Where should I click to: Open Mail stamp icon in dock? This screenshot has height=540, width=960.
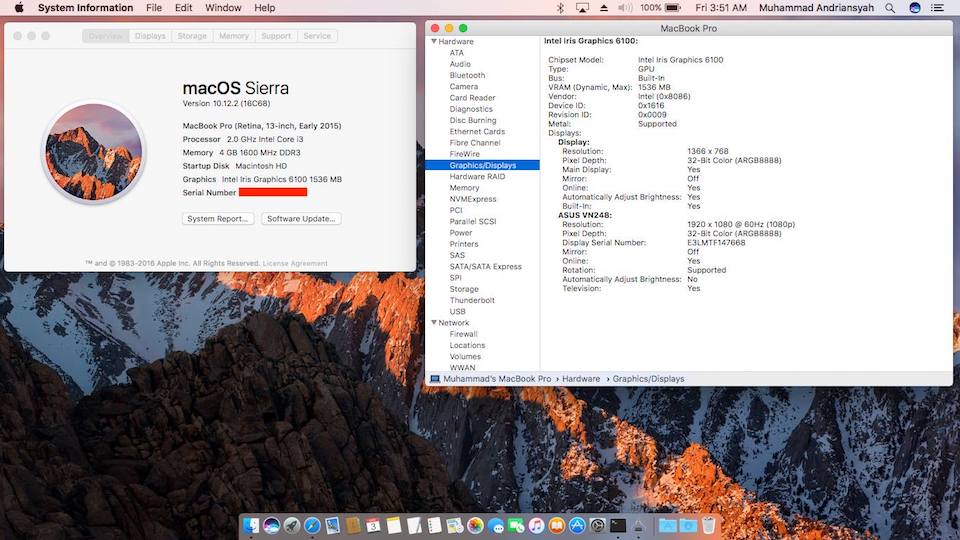click(333, 525)
